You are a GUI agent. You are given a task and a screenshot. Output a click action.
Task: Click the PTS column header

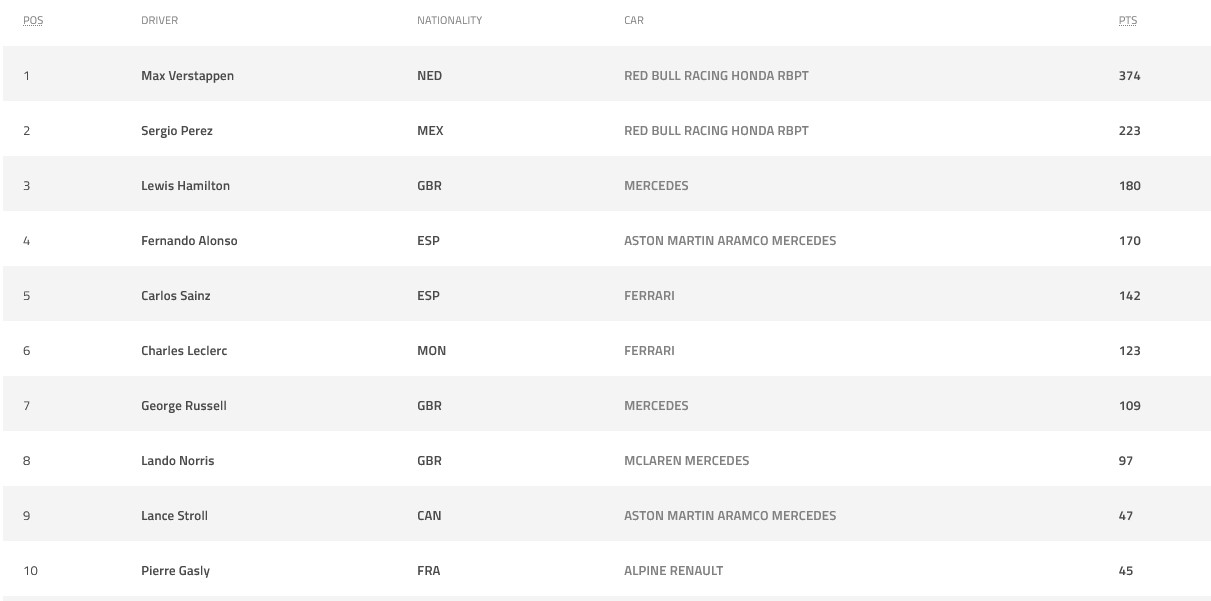1128,20
